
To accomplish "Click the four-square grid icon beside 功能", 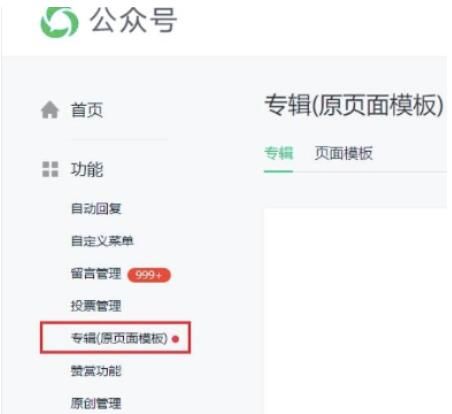I will pyautogui.click(x=50, y=169).
